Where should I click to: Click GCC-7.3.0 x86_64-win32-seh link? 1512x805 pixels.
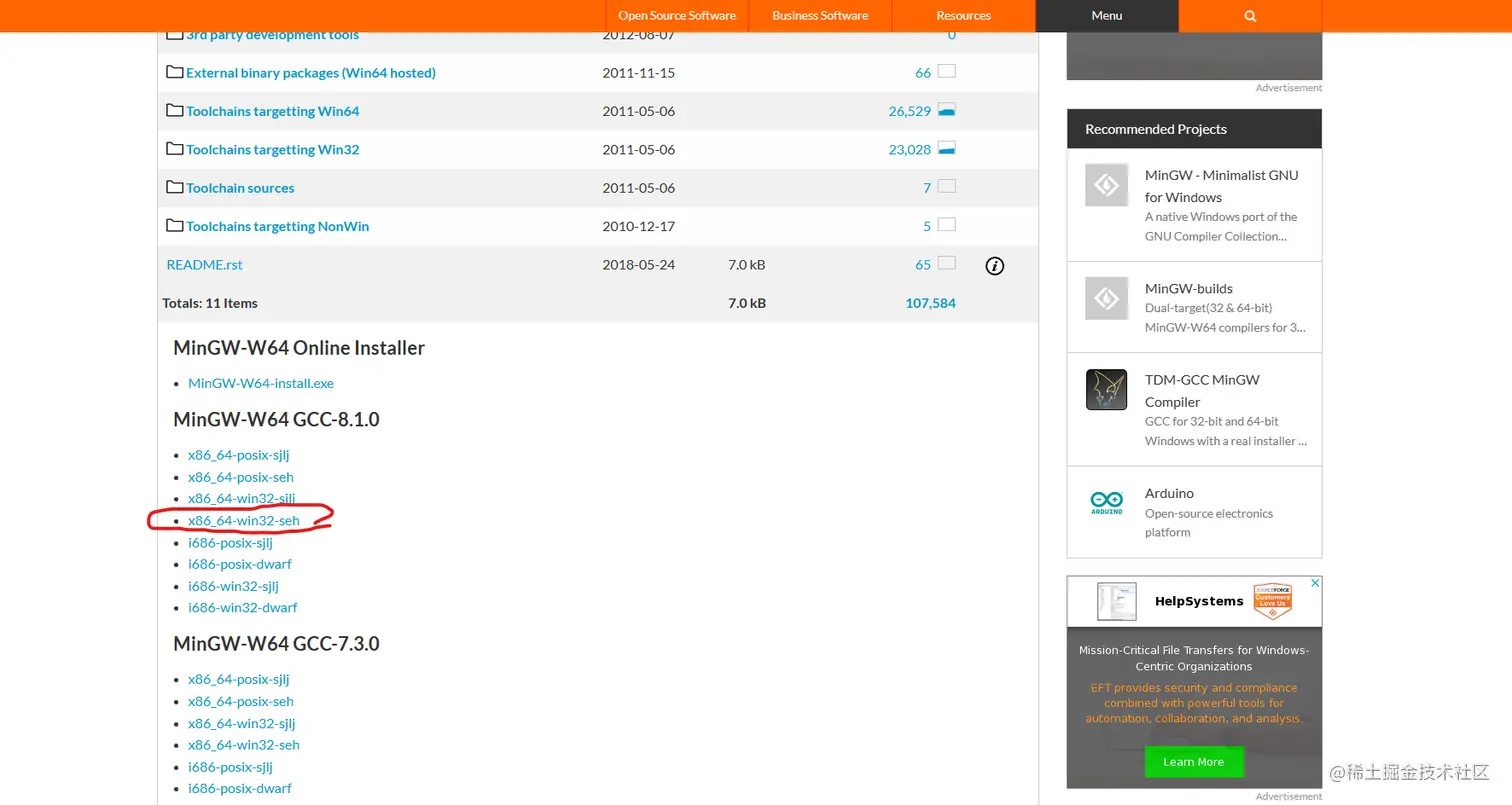point(244,744)
